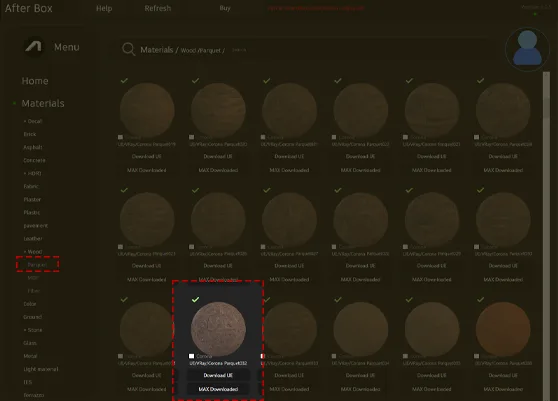Open the MDF subcategory under Wood
558x401 pixels.
(33, 278)
